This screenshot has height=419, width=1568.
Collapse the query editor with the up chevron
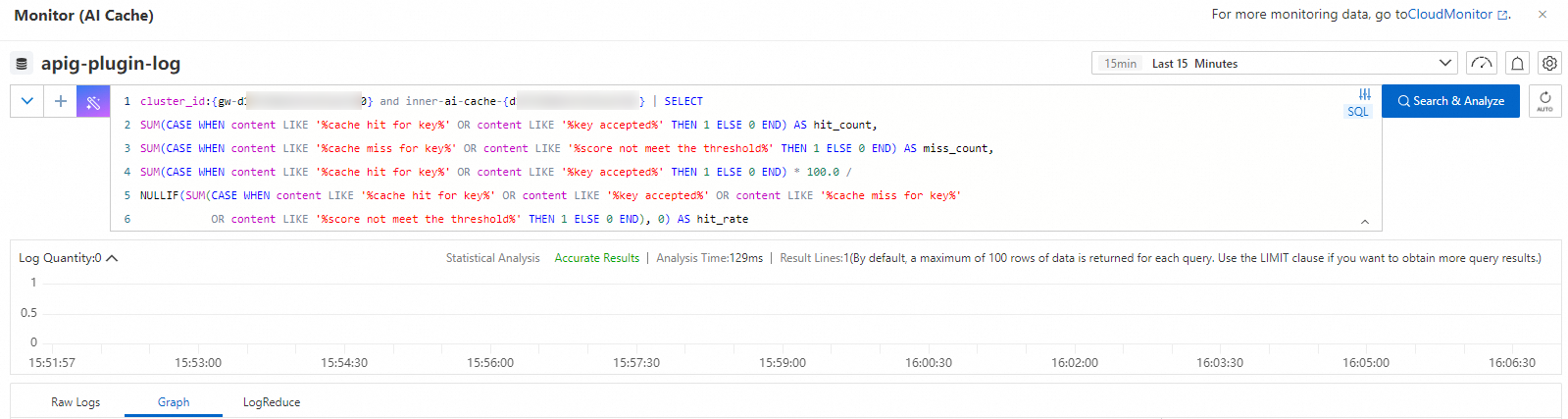pyautogui.click(x=1365, y=222)
